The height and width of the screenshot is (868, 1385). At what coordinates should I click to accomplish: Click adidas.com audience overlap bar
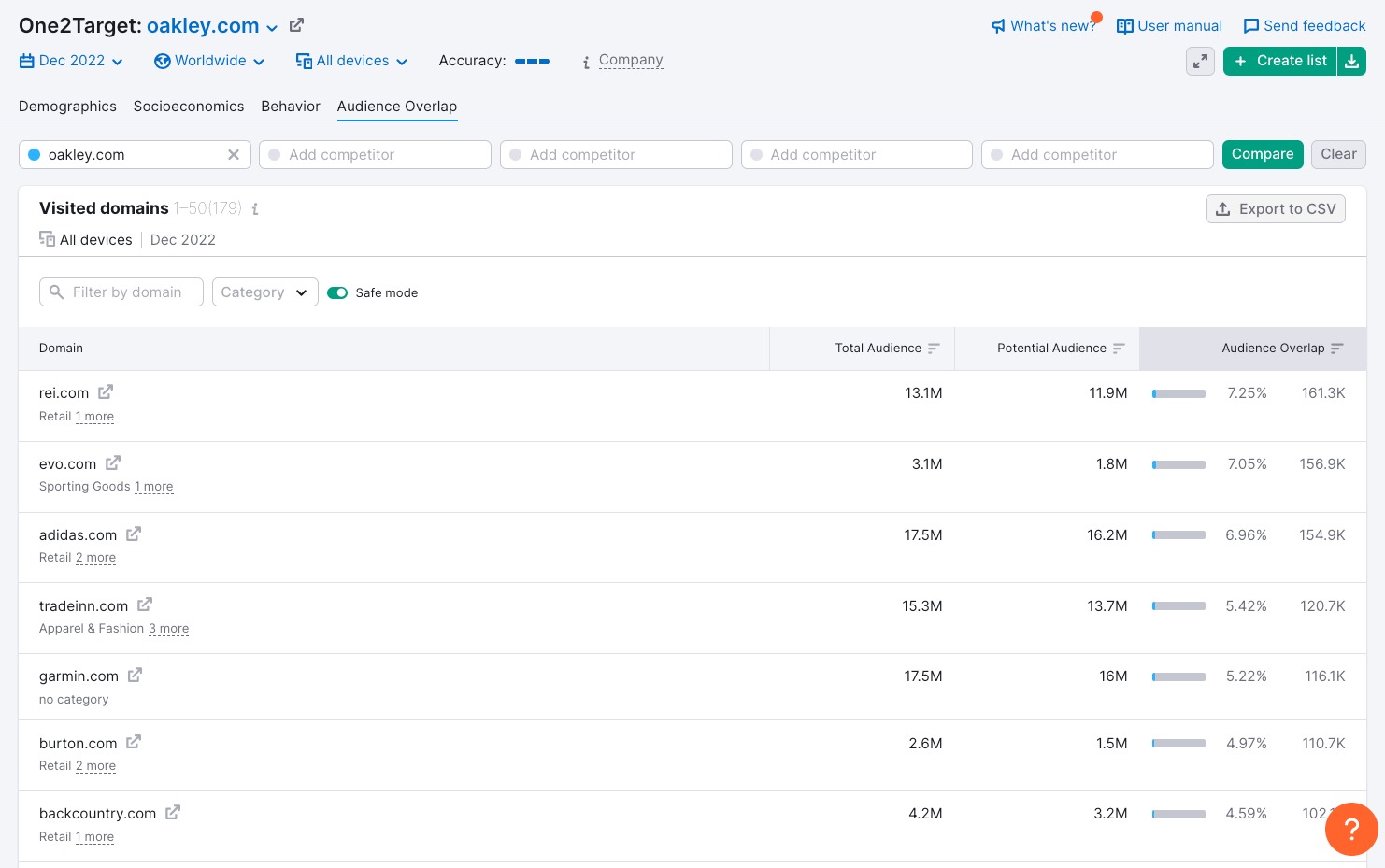(1178, 535)
